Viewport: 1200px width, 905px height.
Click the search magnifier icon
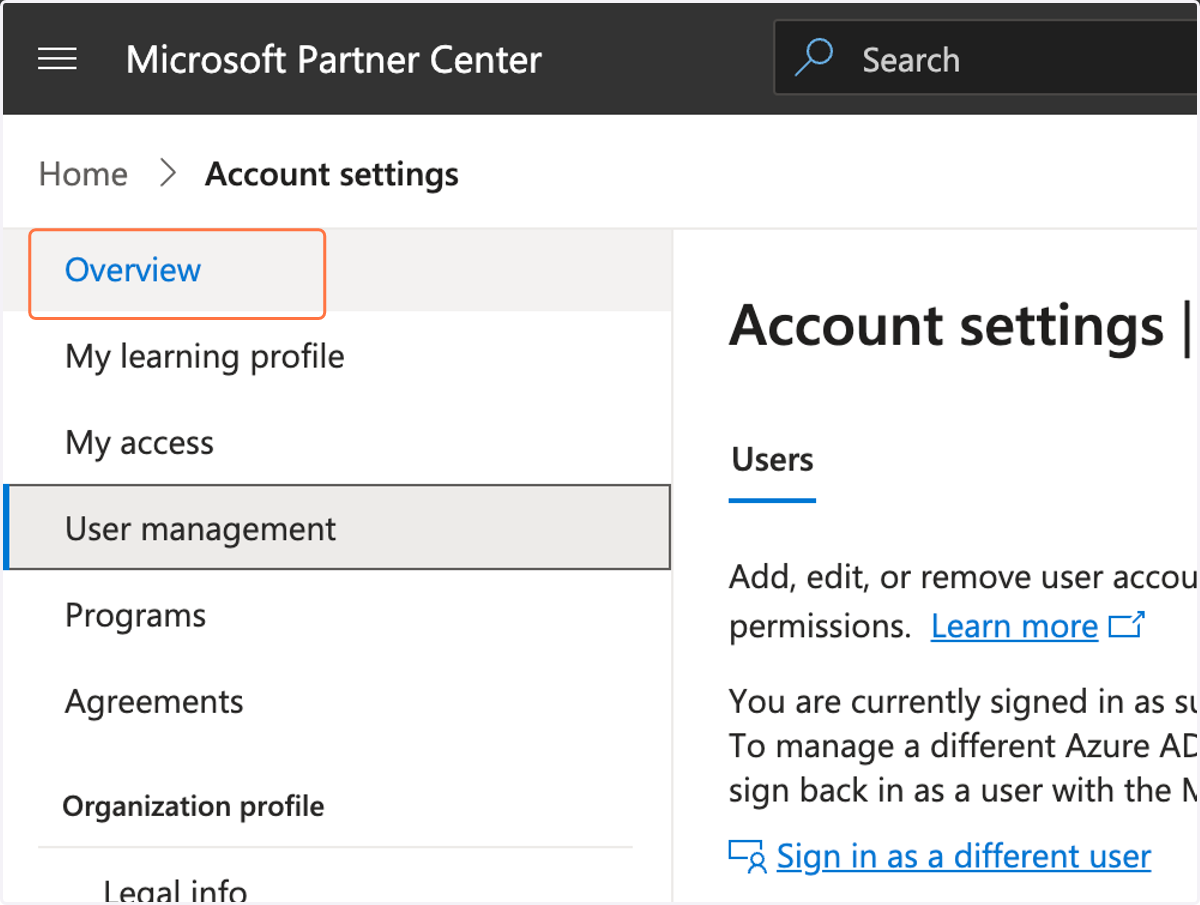tap(814, 58)
